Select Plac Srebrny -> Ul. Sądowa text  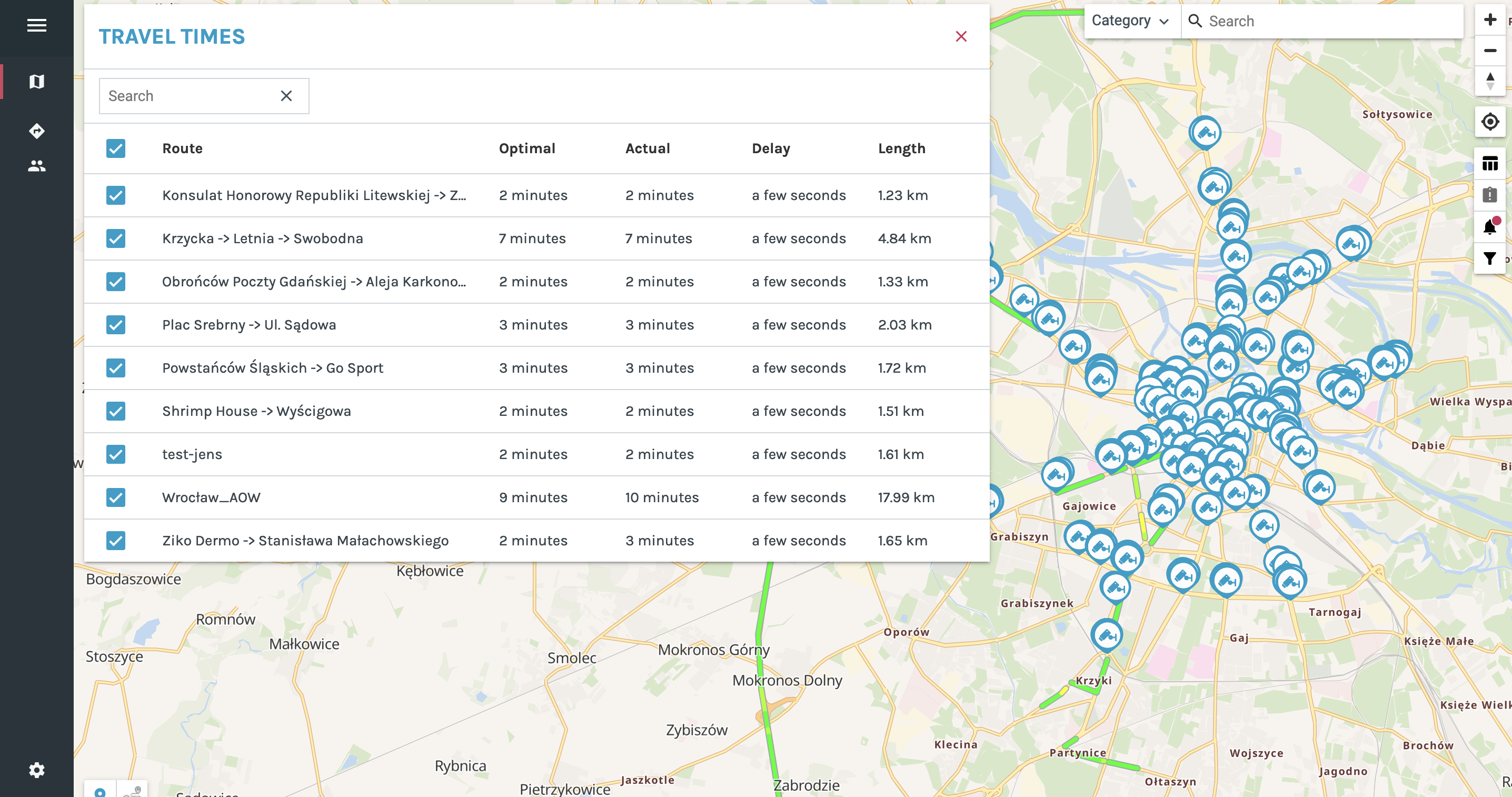pyautogui.click(x=249, y=325)
